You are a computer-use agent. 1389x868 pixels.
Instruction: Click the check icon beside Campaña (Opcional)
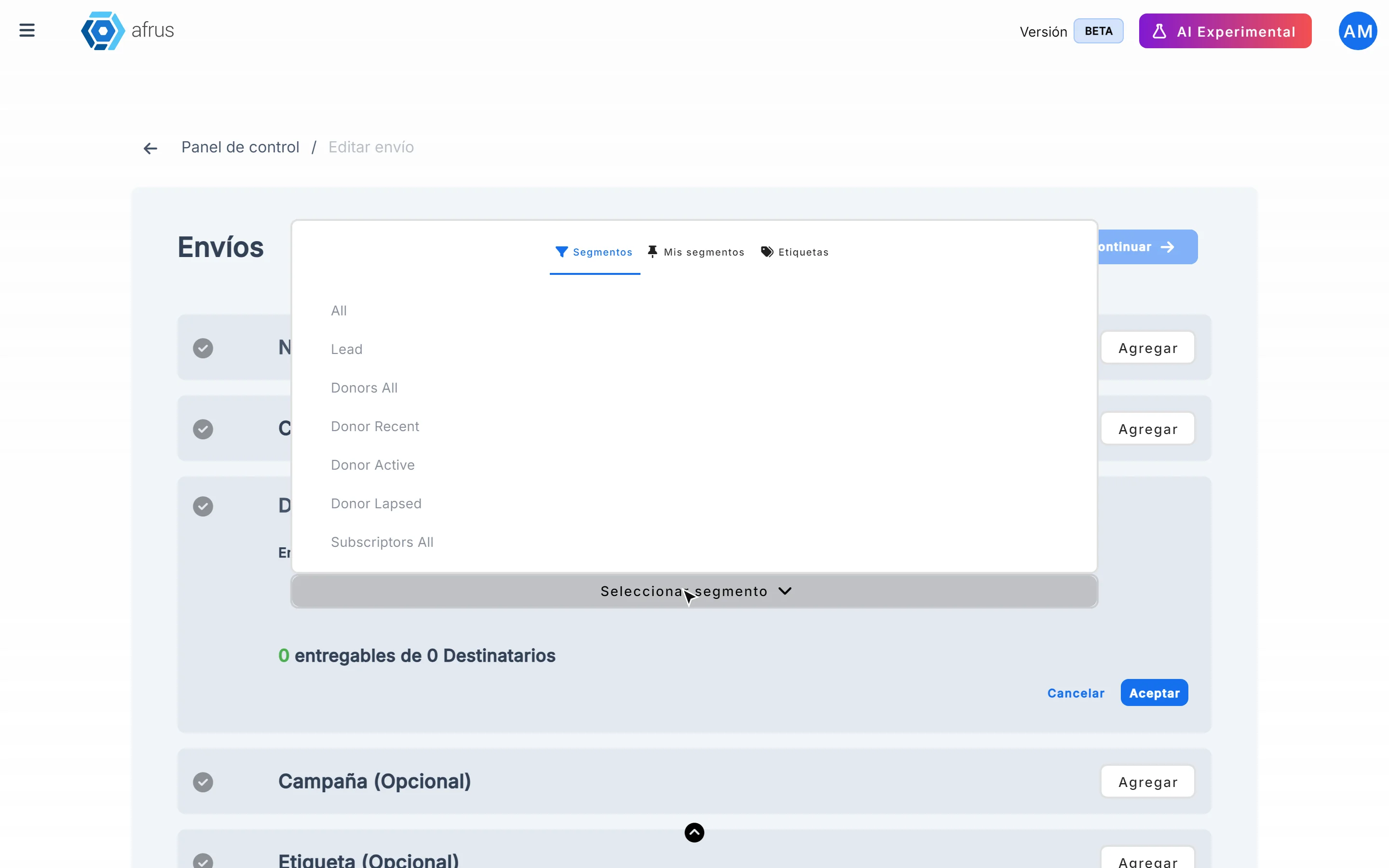coord(203,782)
